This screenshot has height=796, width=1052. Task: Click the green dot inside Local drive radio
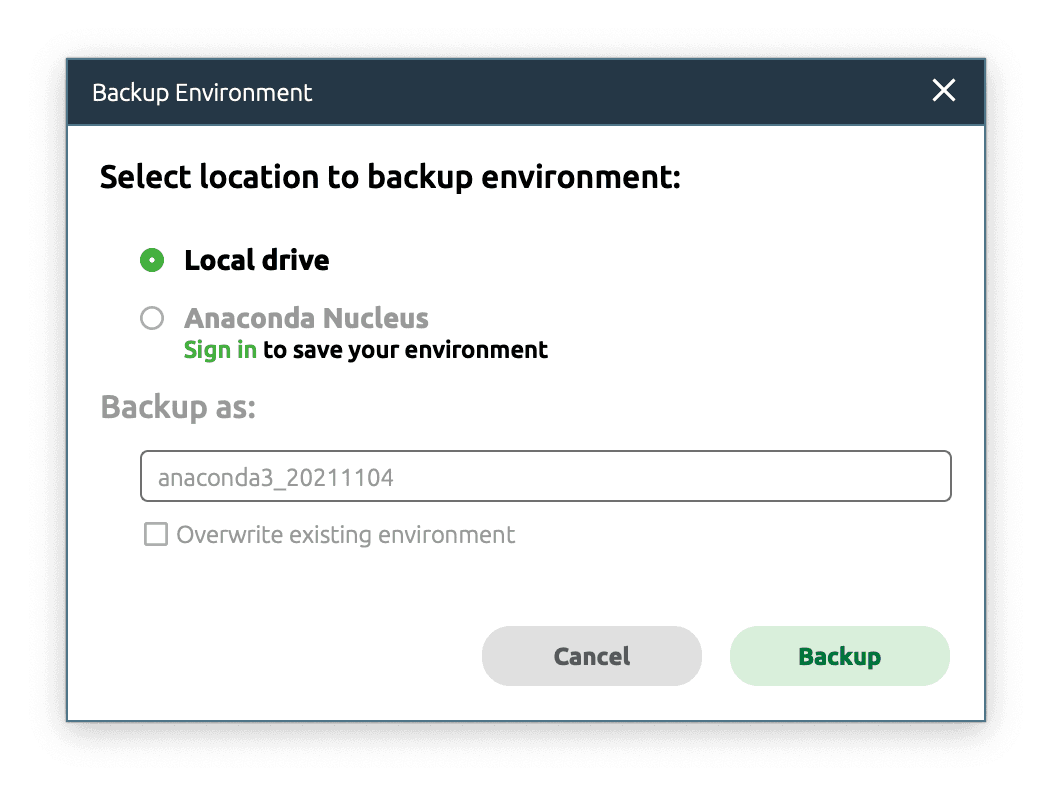click(152, 260)
